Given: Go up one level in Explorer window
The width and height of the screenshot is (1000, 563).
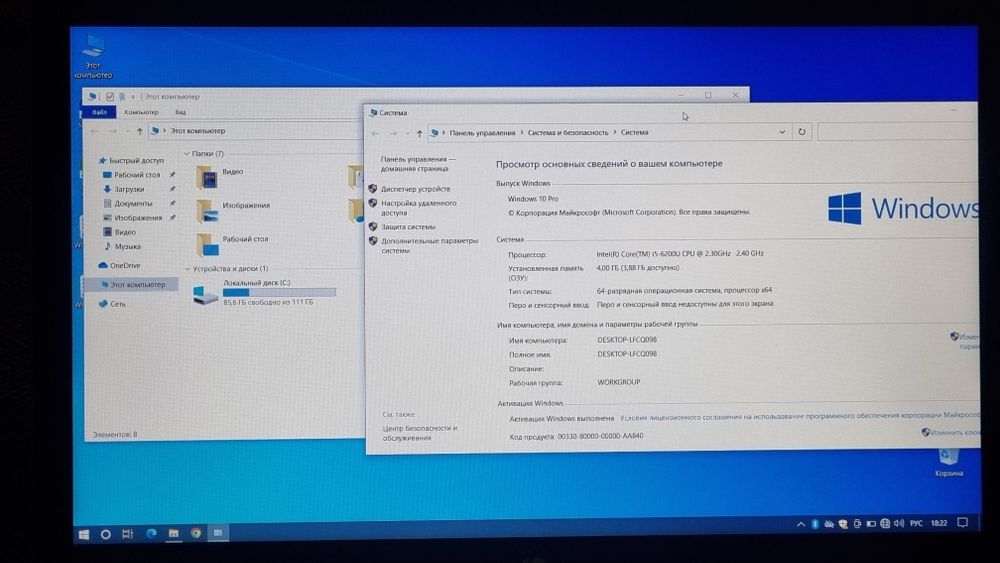Looking at the screenshot, I should pyautogui.click(x=140, y=131).
